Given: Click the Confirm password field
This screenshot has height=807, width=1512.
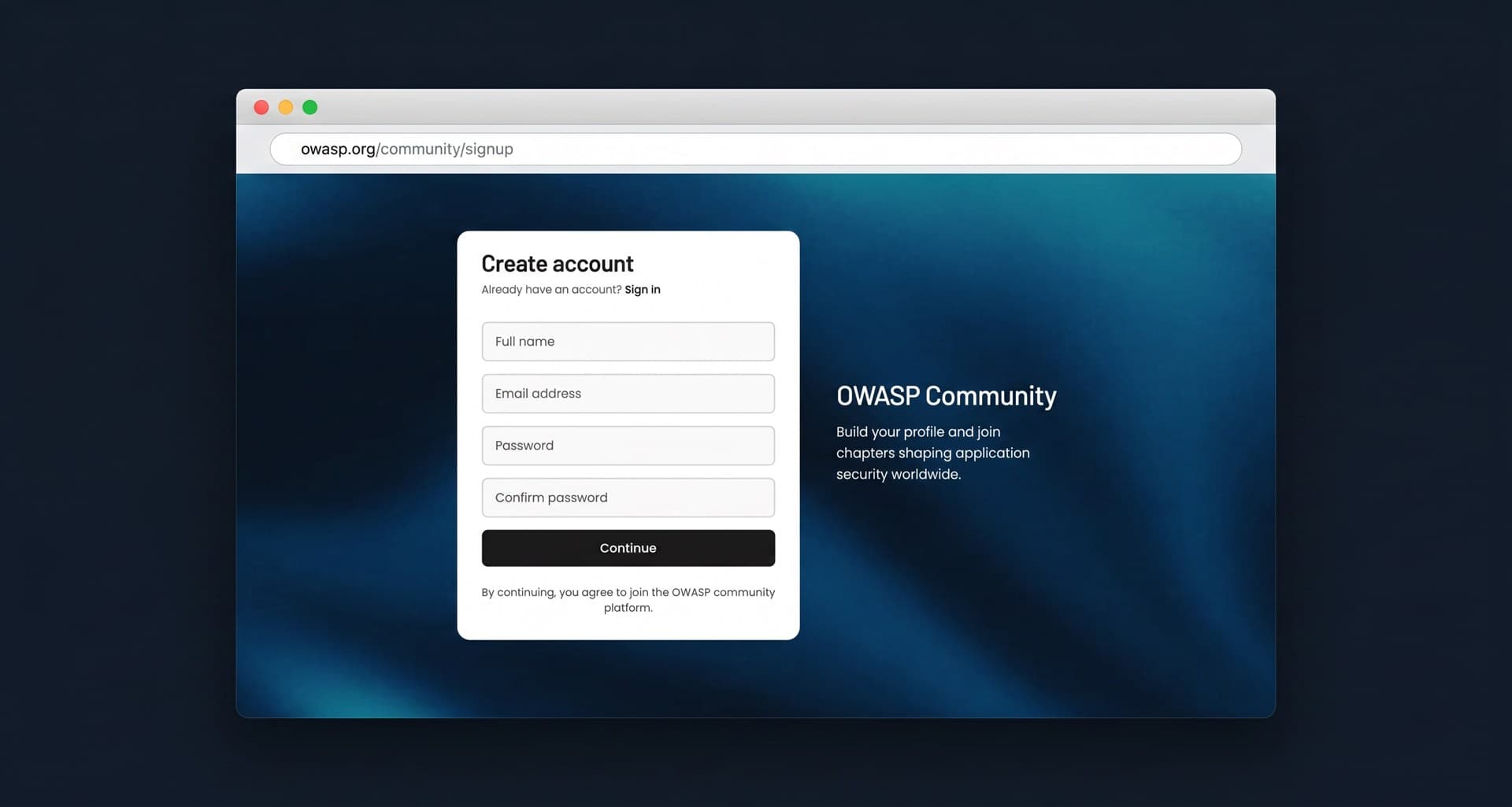Looking at the screenshot, I should pyautogui.click(x=628, y=497).
